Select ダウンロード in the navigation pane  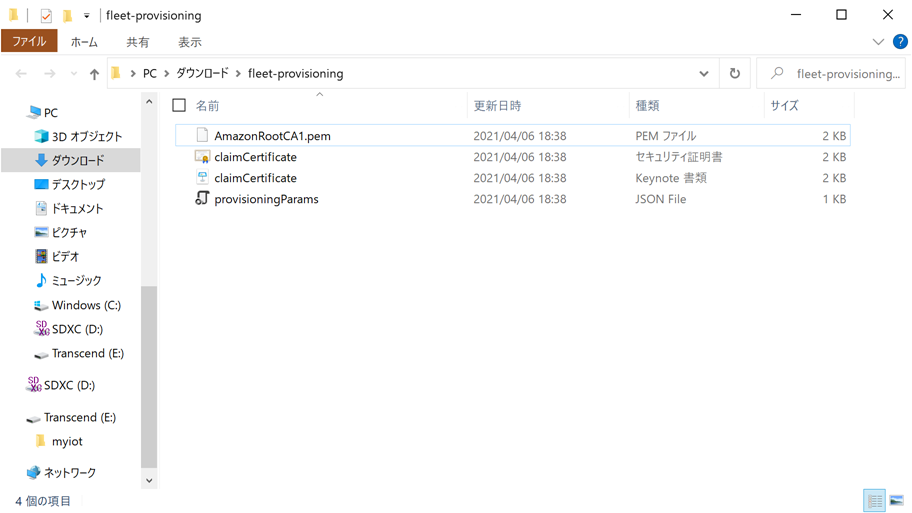[70, 161]
